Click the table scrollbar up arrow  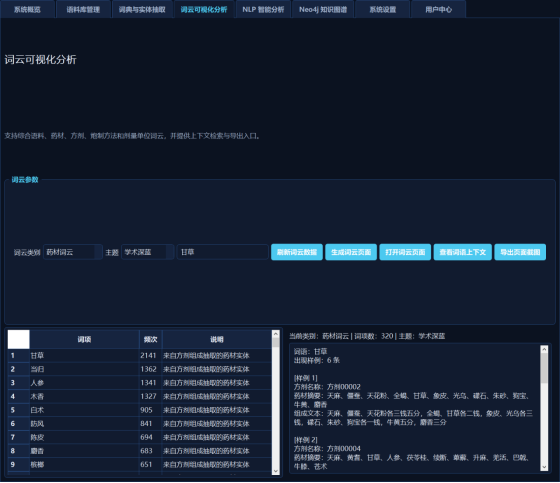[x=275, y=334]
